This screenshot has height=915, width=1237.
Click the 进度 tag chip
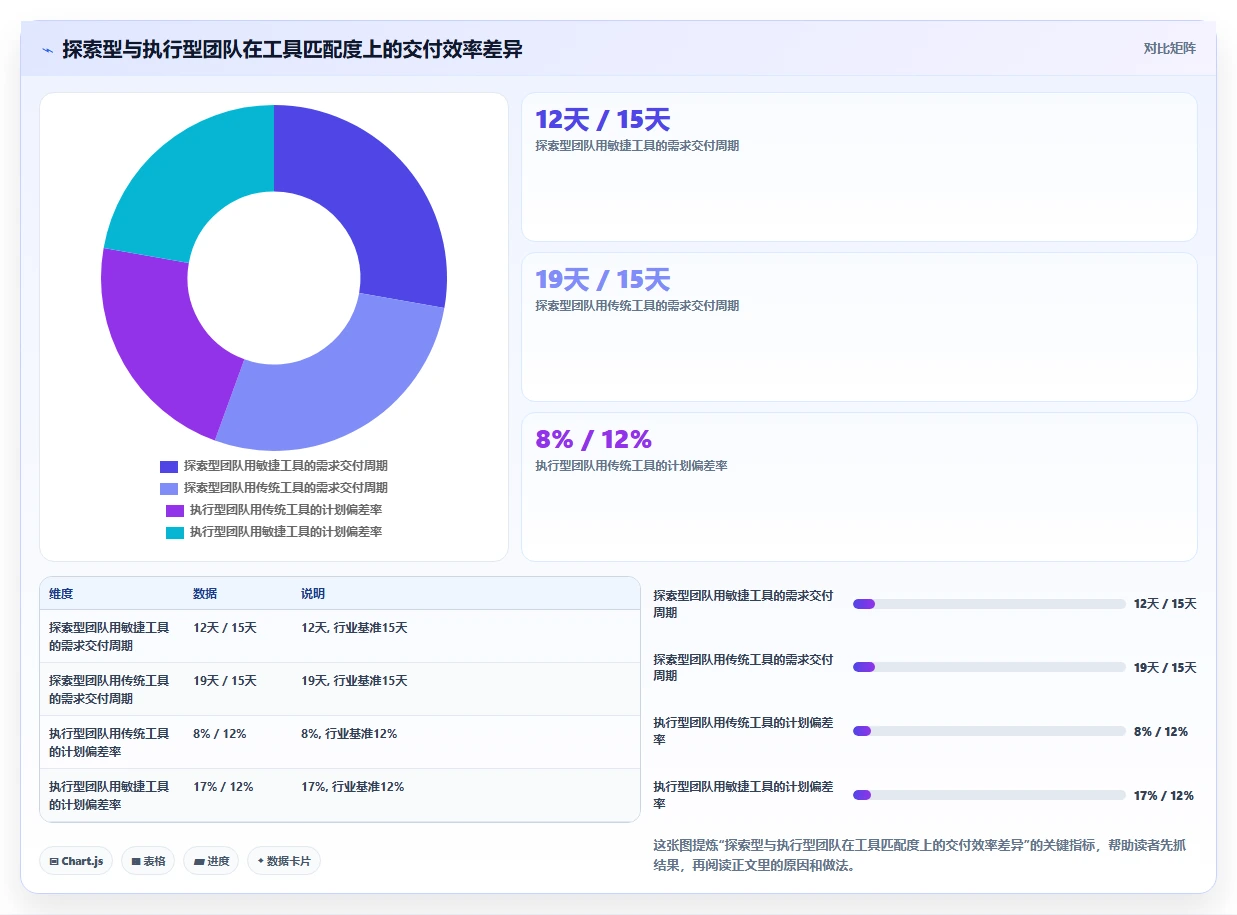point(211,861)
